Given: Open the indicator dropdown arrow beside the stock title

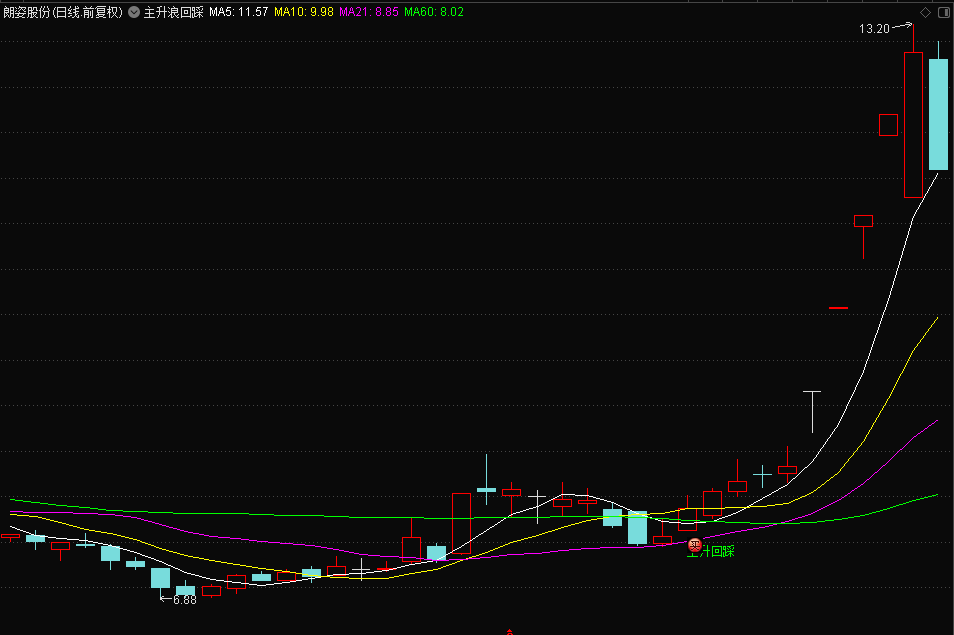Looking at the screenshot, I should pos(134,12).
